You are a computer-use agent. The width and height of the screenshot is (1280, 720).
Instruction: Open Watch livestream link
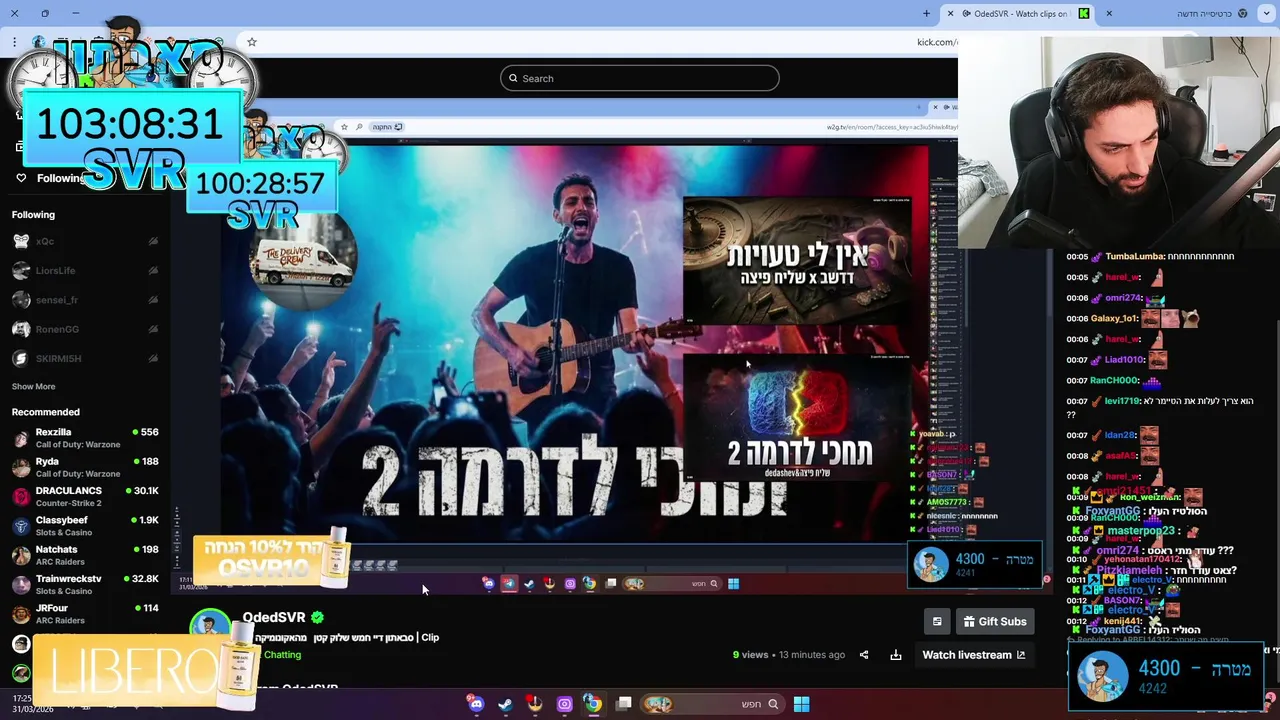[x=973, y=655]
